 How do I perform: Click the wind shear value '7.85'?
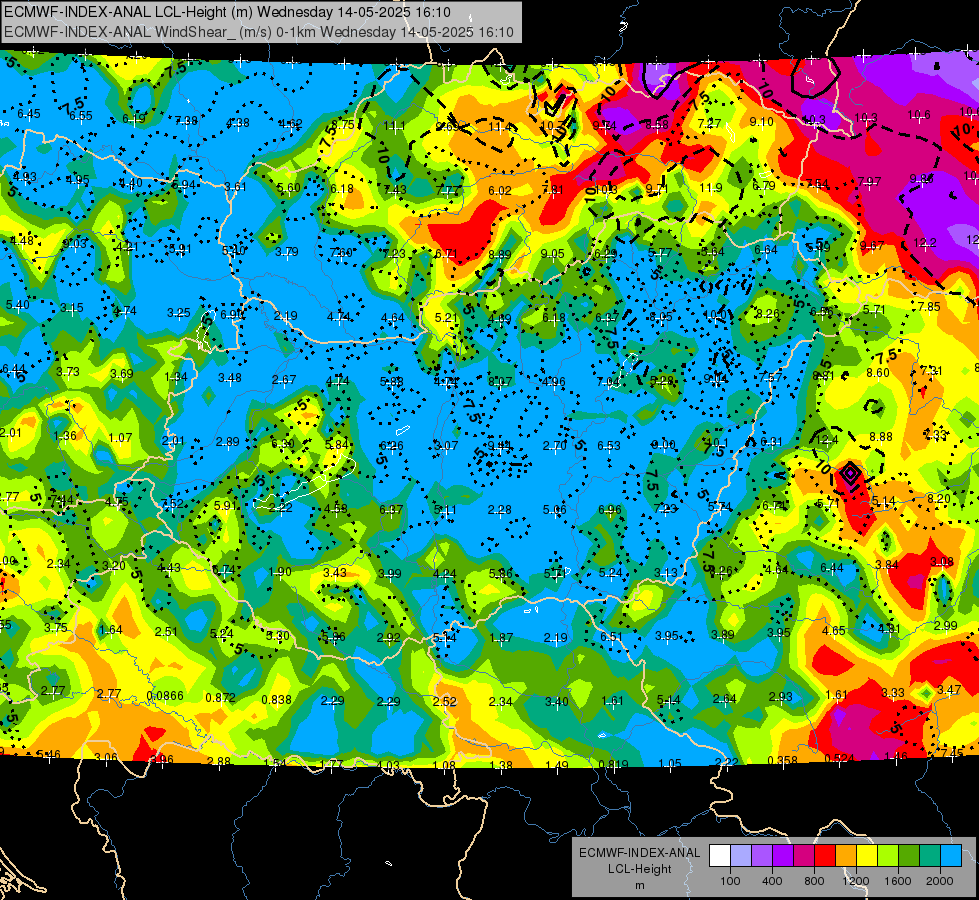pyautogui.click(x=929, y=306)
